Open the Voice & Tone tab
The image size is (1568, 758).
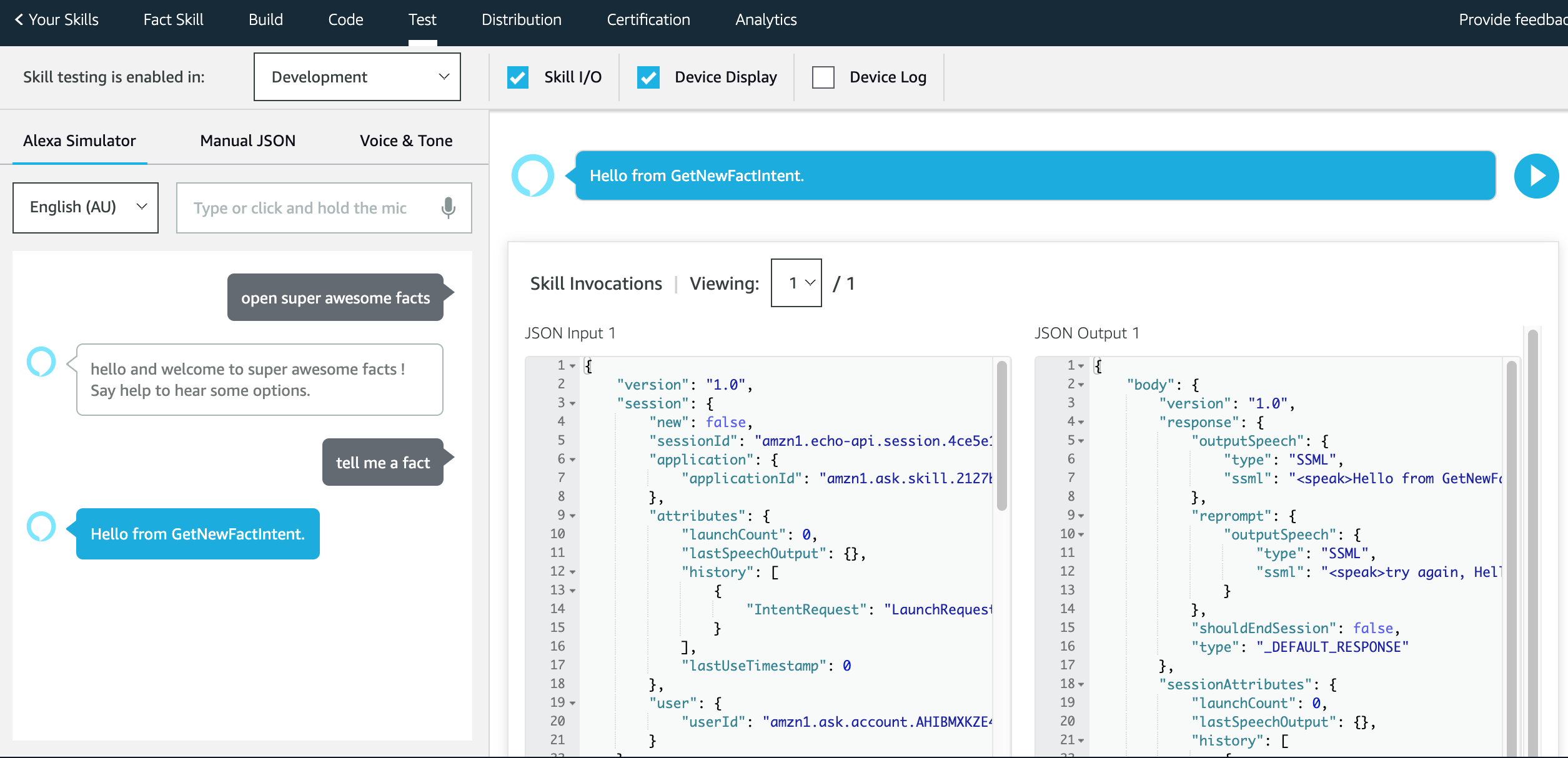[406, 140]
